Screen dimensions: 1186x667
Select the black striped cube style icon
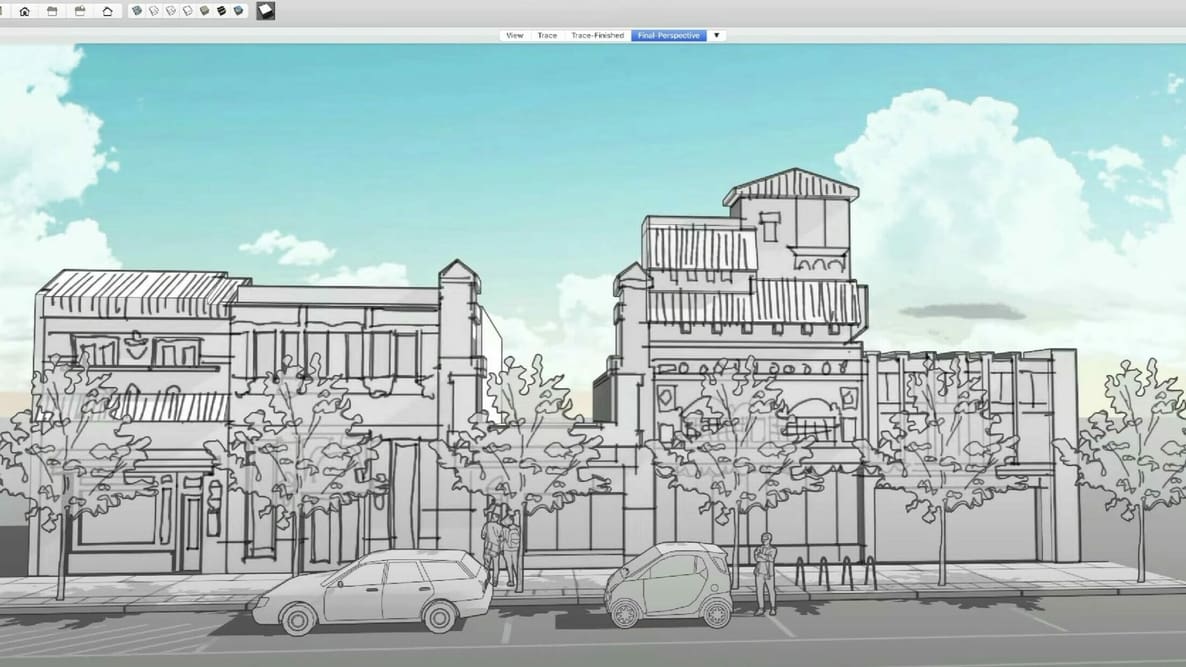click(222, 11)
